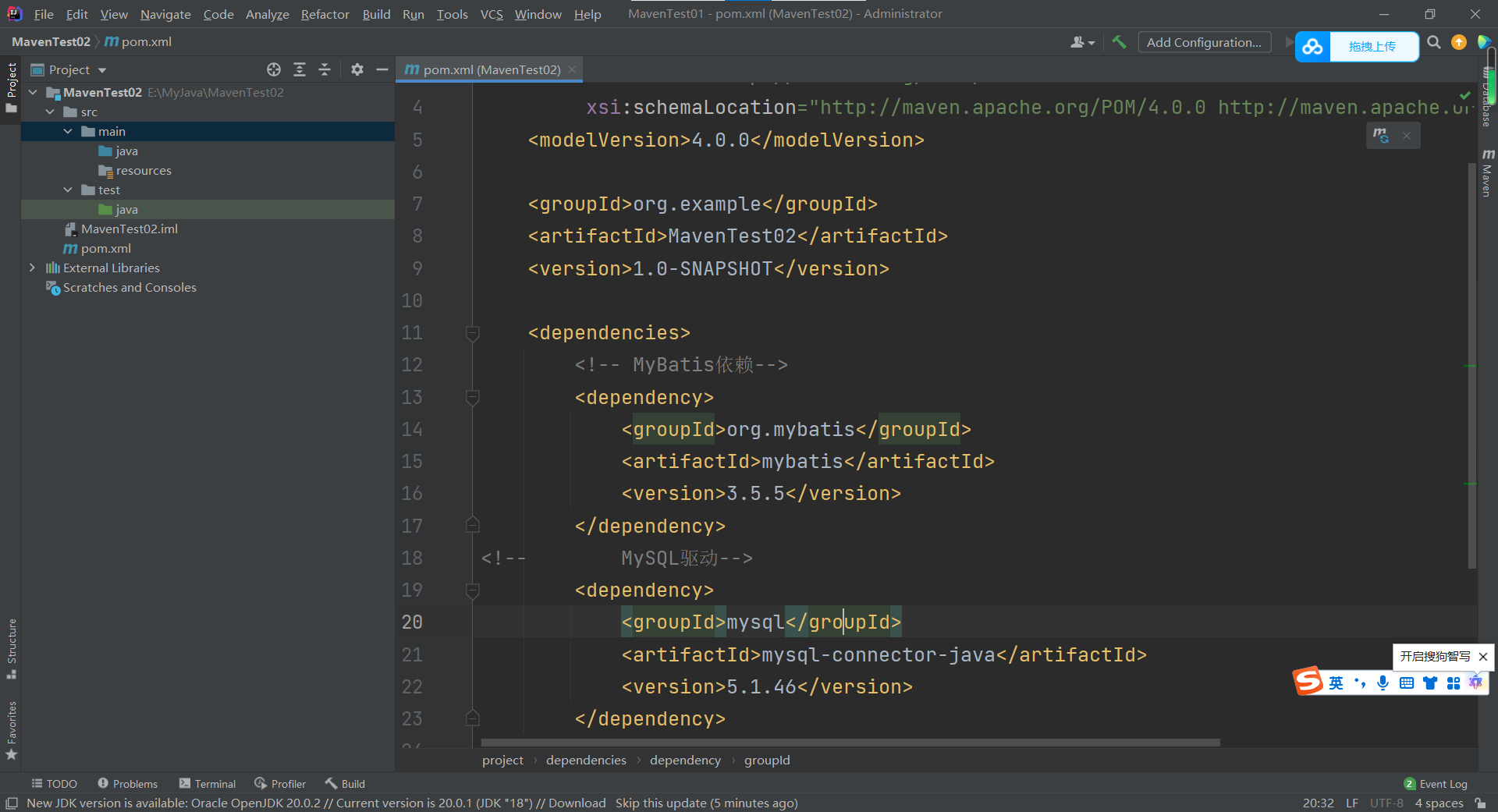The width and height of the screenshot is (1498, 812).
Task: Fold the dependency block at line 13
Action: [x=472, y=398]
